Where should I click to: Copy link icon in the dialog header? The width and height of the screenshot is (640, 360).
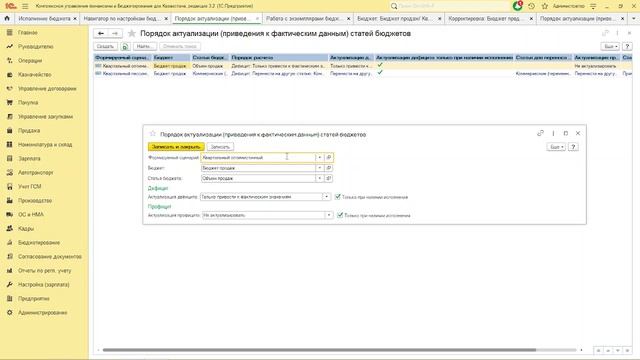(x=540, y=133)
